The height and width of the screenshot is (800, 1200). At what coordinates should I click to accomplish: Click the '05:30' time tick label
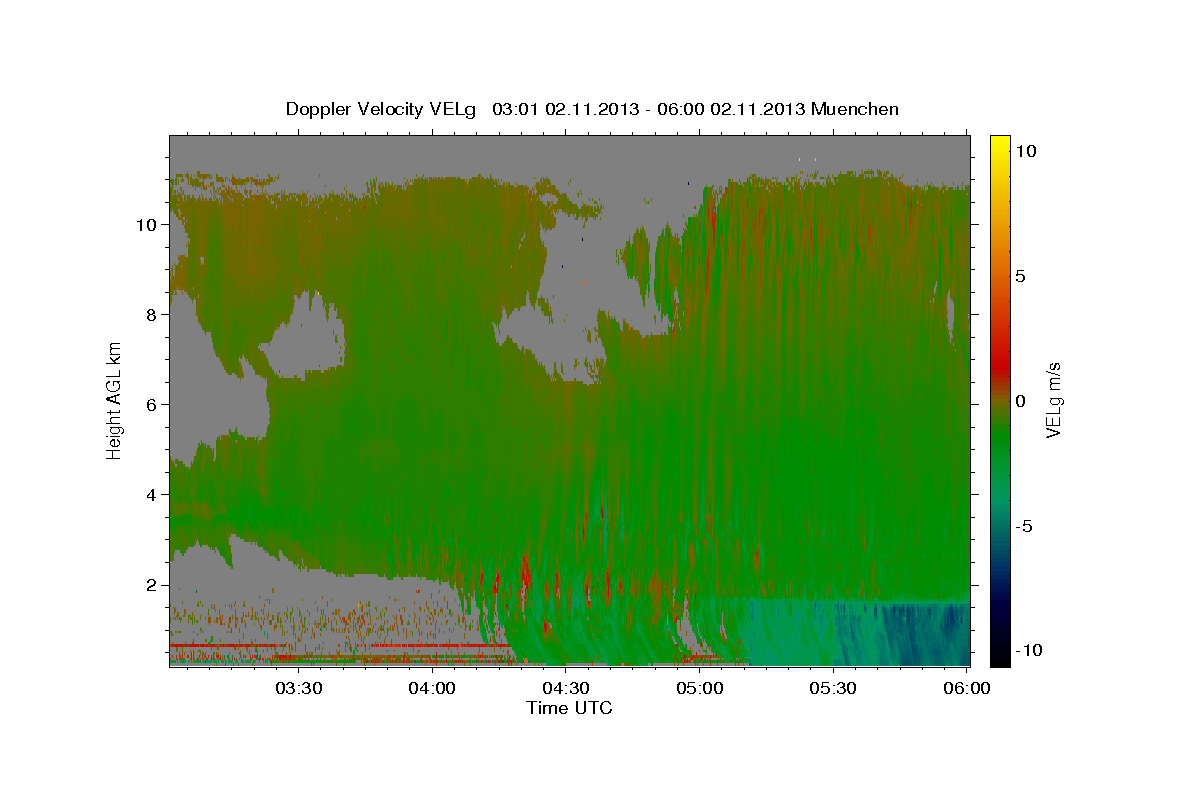pos(833,688)
